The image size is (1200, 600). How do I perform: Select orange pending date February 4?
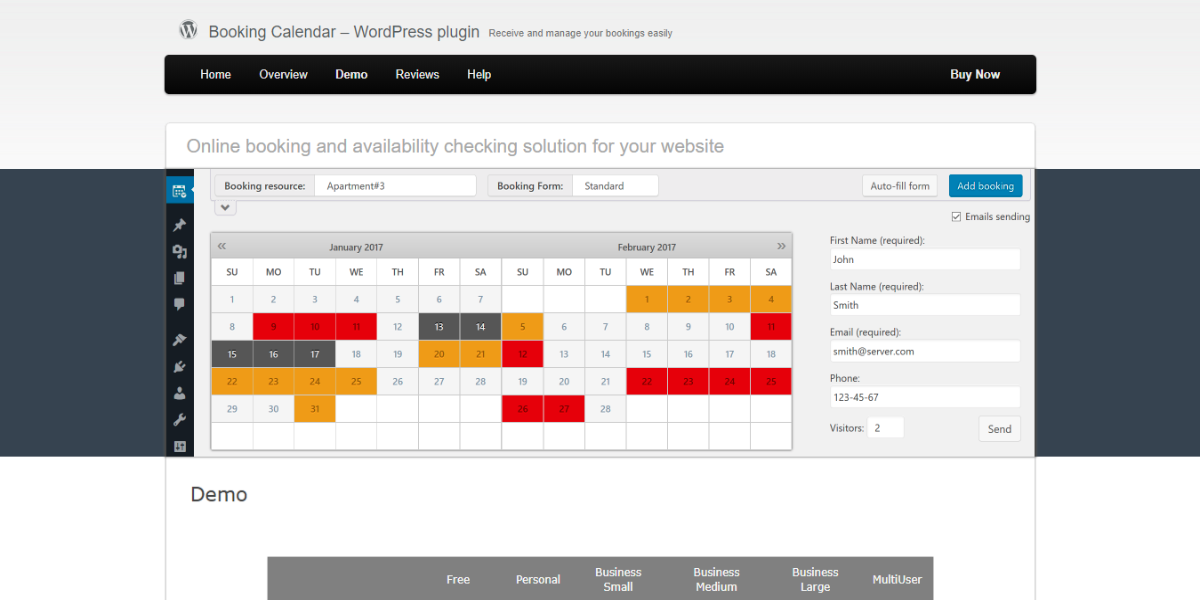coord(771,299)
